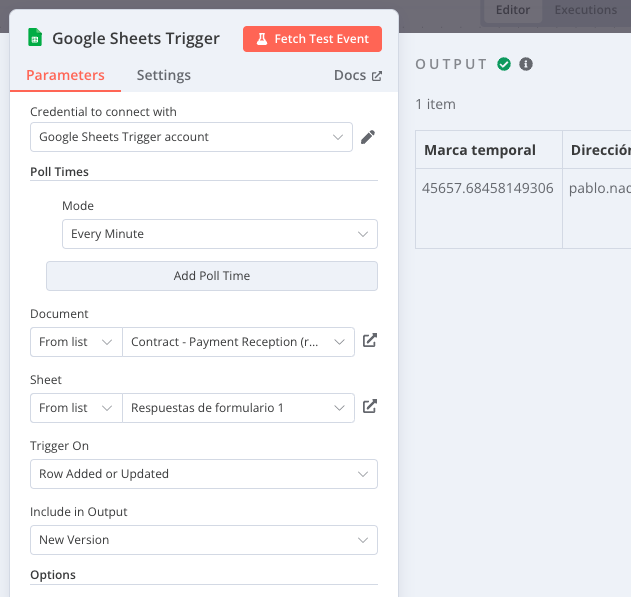Image resolution: width=631 pixels, height=597 pixels.
Task: Switch to the Parameters tab
Action: click(x=65, y=75)
